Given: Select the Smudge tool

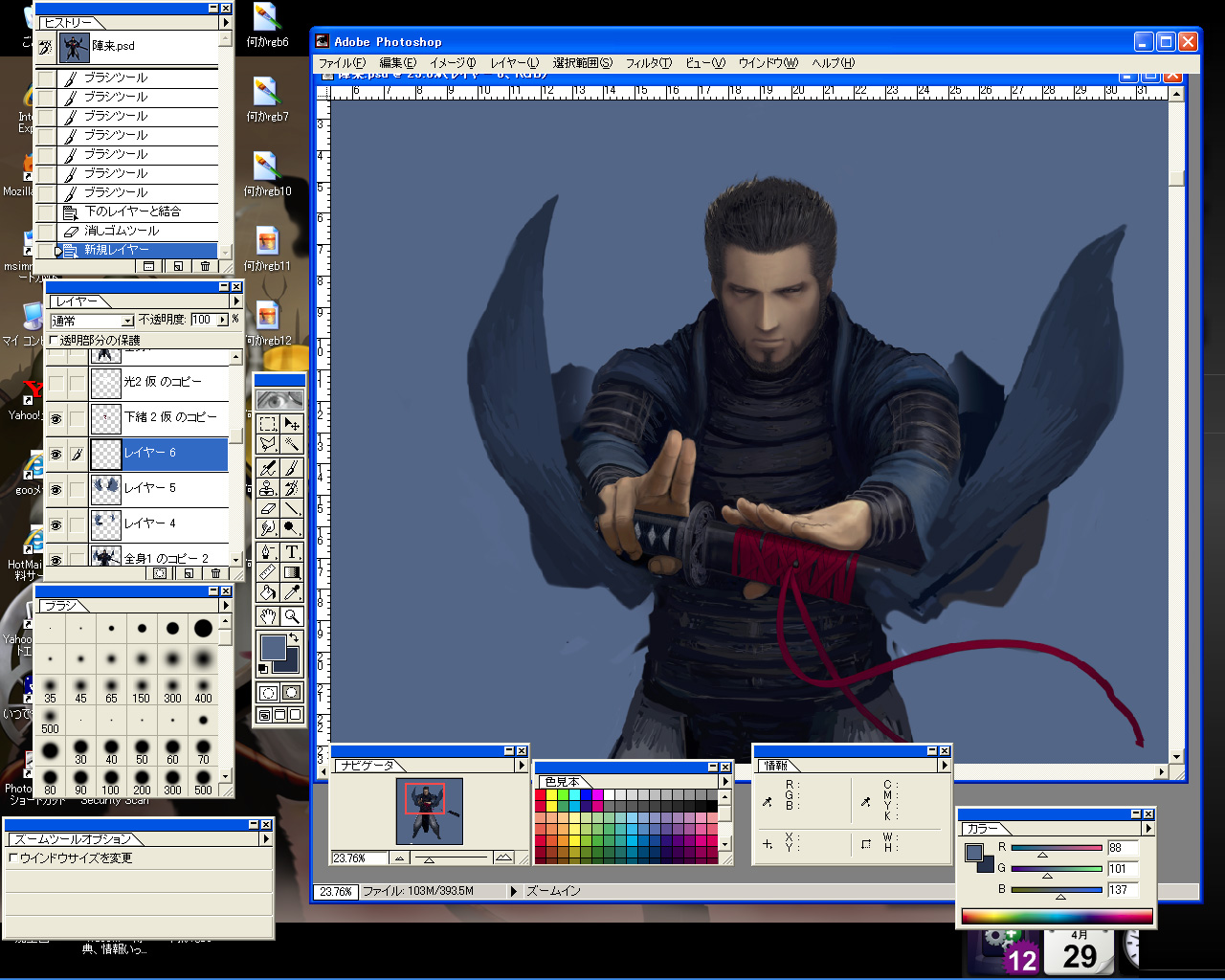Looking at the screenshot, I should coord(268,528).
